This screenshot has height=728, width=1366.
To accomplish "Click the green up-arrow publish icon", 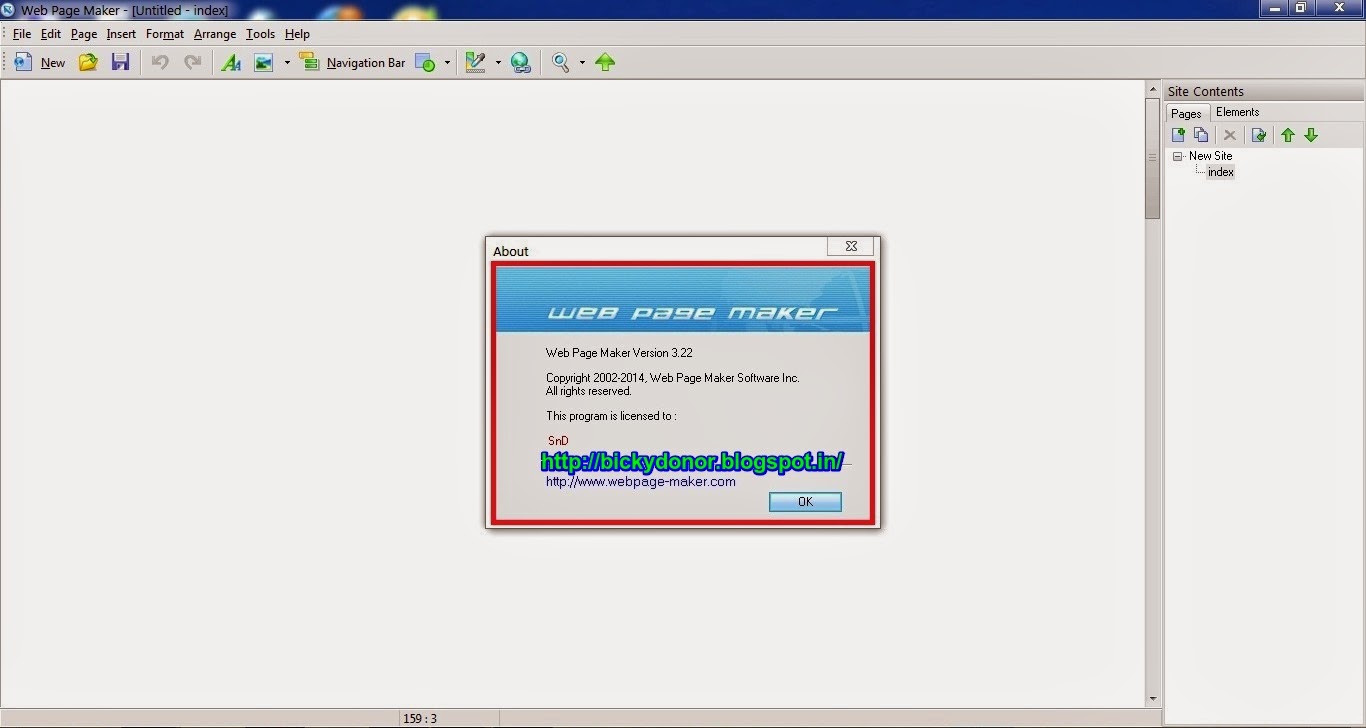I will (605, 63).
